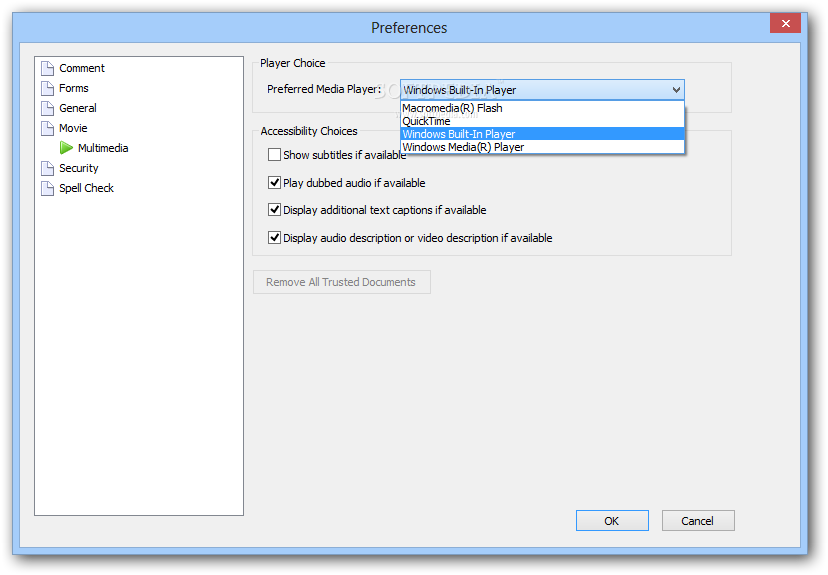Select Spell Check in the list
This screenshot has height=575, width=828.
point(87,188)
